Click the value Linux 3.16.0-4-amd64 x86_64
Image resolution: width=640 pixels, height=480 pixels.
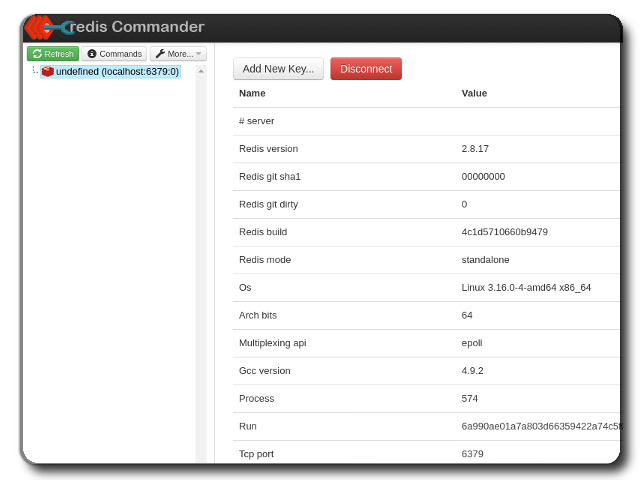point(526,288)
